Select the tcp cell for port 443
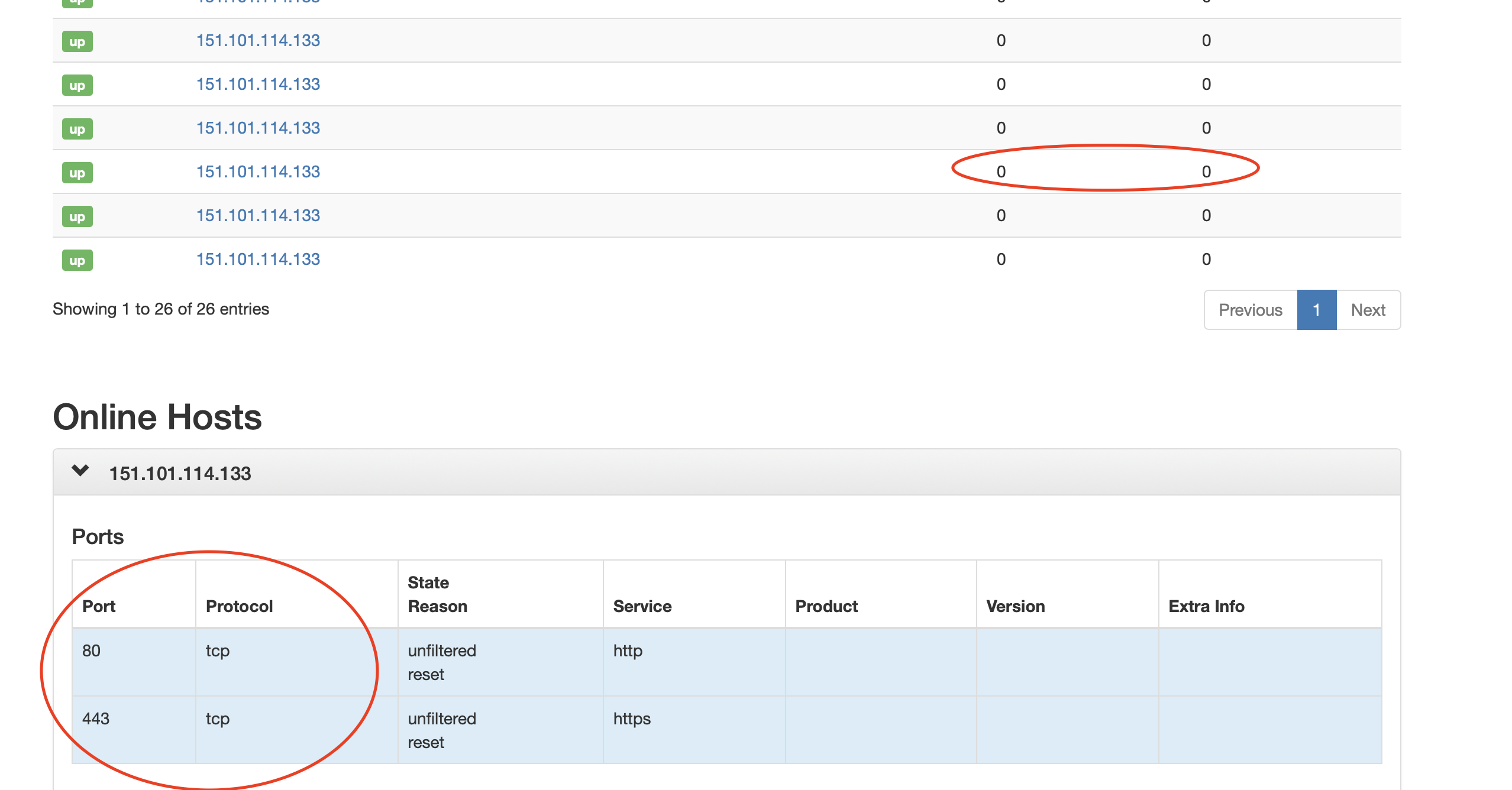This screenshot has height=790, width=1512. (x=297, y=730)
